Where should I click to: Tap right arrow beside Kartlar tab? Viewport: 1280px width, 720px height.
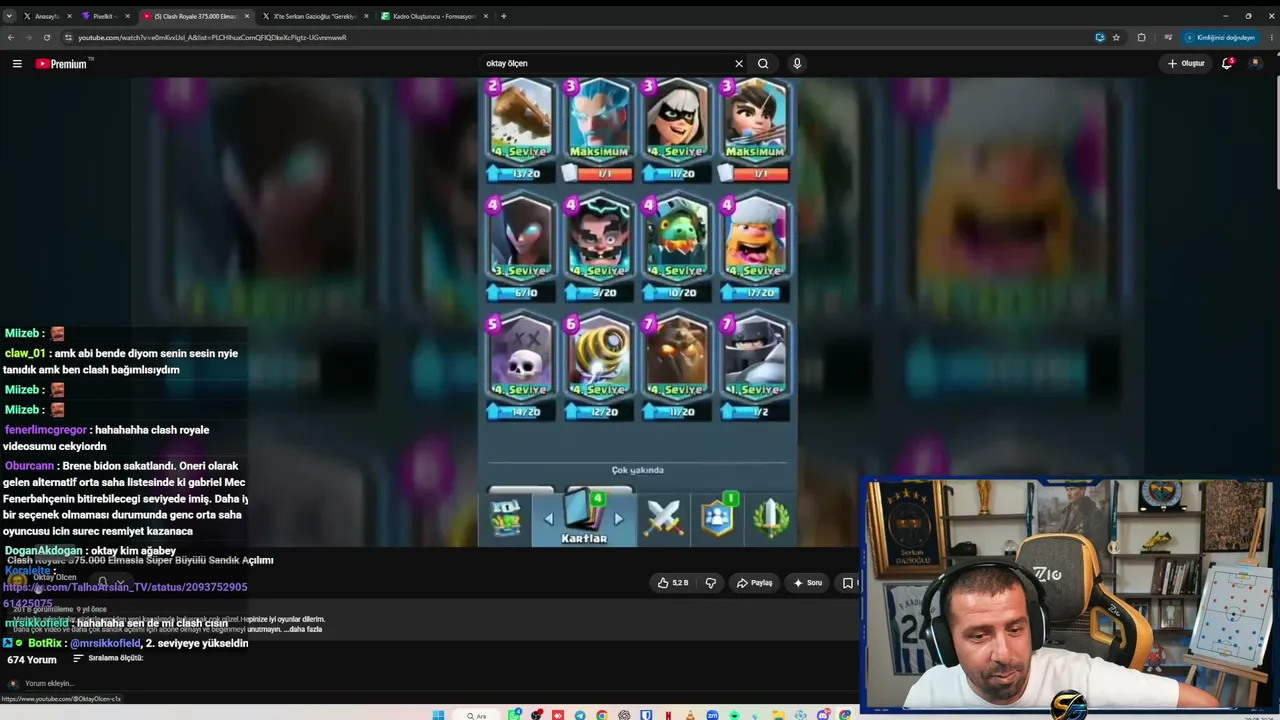(619, 519)
